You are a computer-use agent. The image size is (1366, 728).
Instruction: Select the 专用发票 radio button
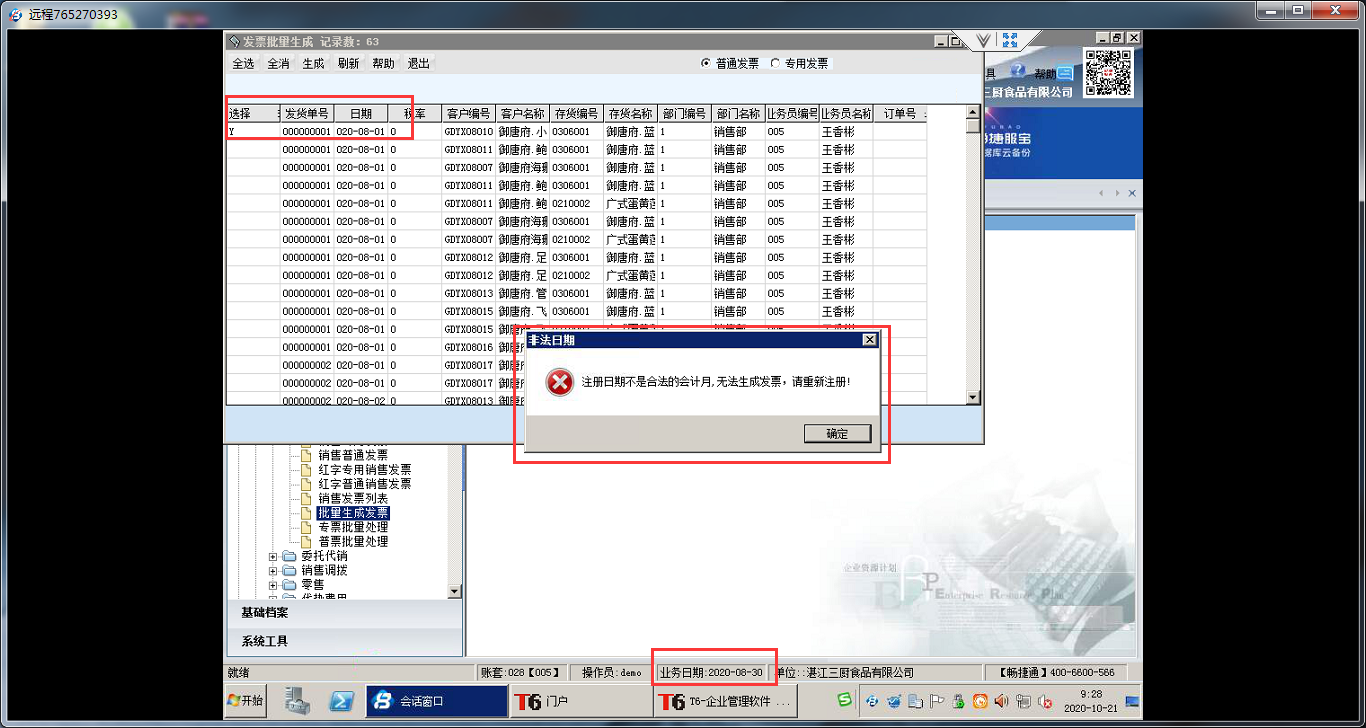(x=776, y=63)
